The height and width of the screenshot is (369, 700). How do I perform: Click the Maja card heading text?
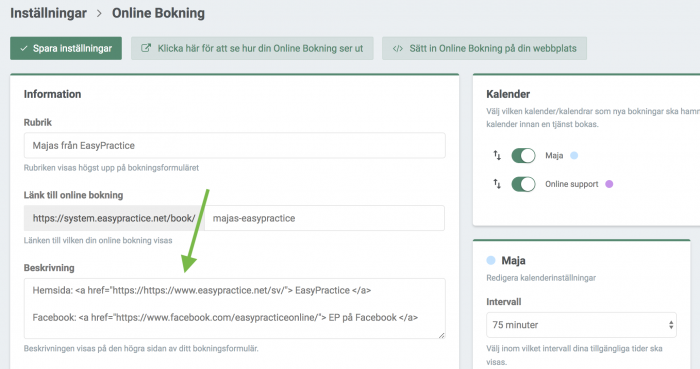pos(513,261)
